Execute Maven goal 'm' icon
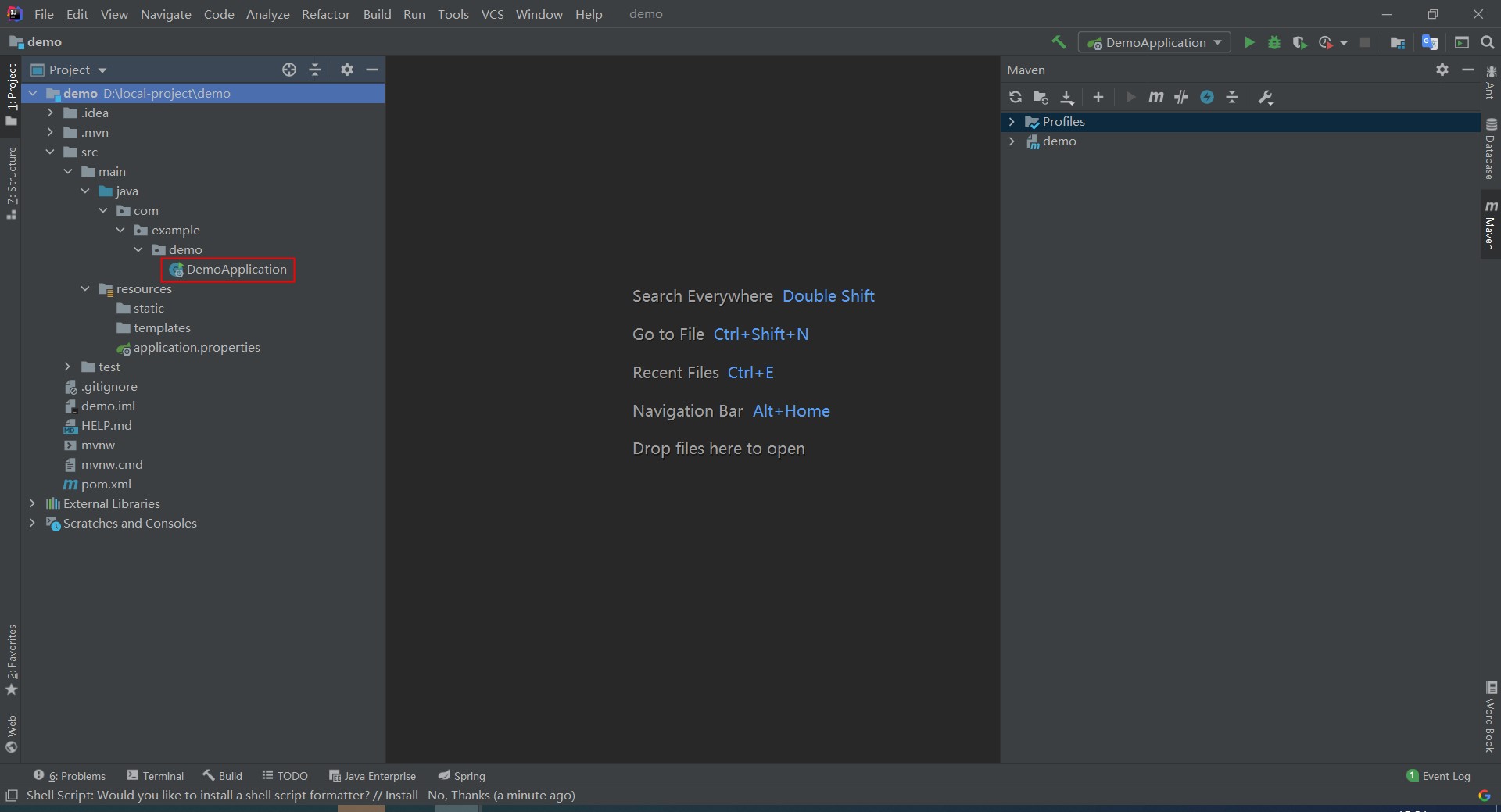The height and width of the screenshot is (812, 1501). coord(1155,97)
